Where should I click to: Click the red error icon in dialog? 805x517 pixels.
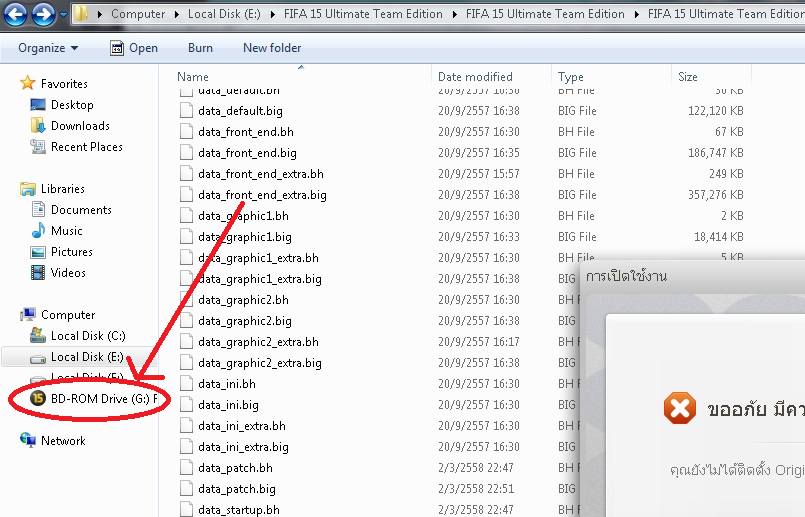click(x=680, y=408)
